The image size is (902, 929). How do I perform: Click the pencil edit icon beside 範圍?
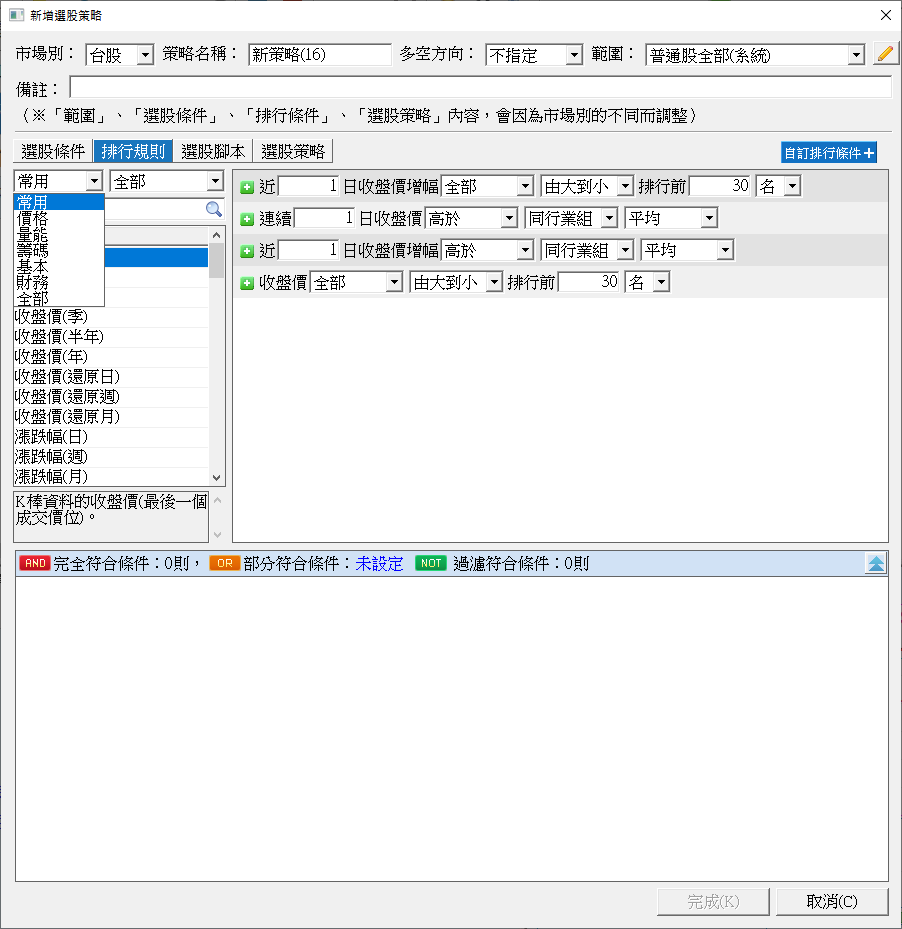[x=884, y=54]
